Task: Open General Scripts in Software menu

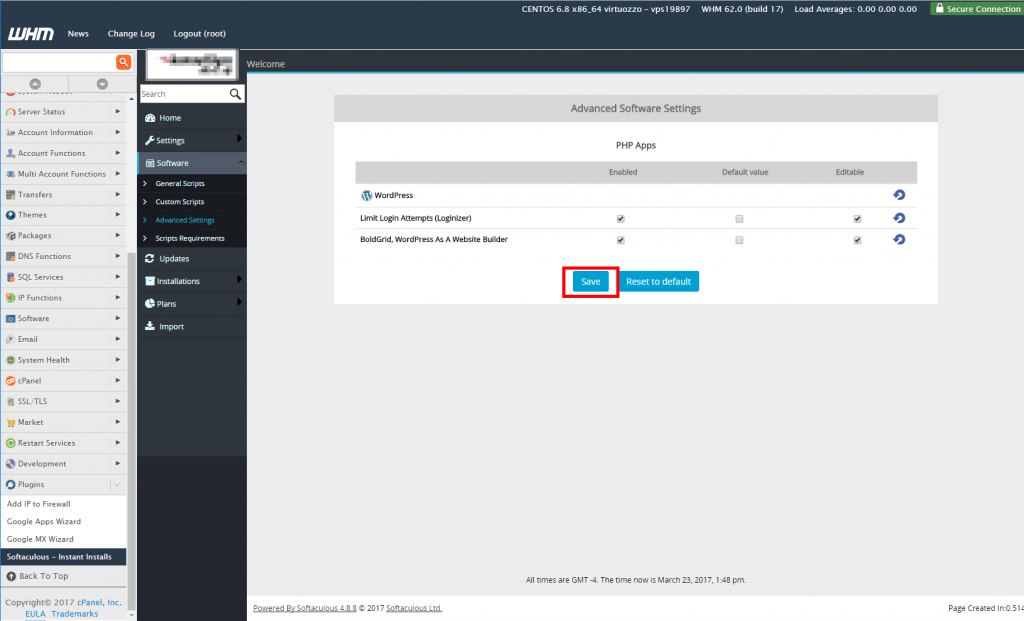Action: point(180,183)
